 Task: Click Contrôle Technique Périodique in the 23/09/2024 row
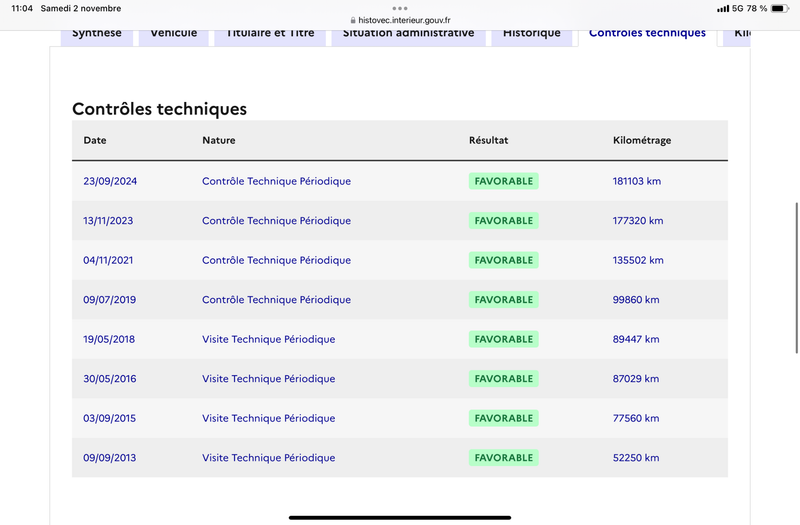tap(277, 181)
